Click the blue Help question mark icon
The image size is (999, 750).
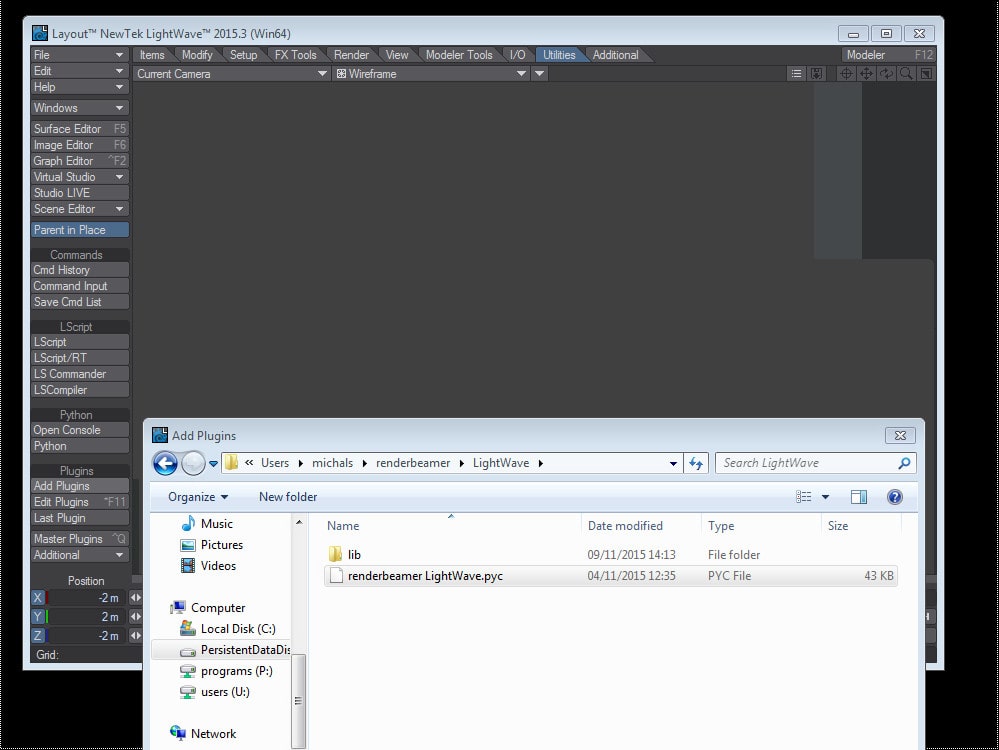coord(893,496)
